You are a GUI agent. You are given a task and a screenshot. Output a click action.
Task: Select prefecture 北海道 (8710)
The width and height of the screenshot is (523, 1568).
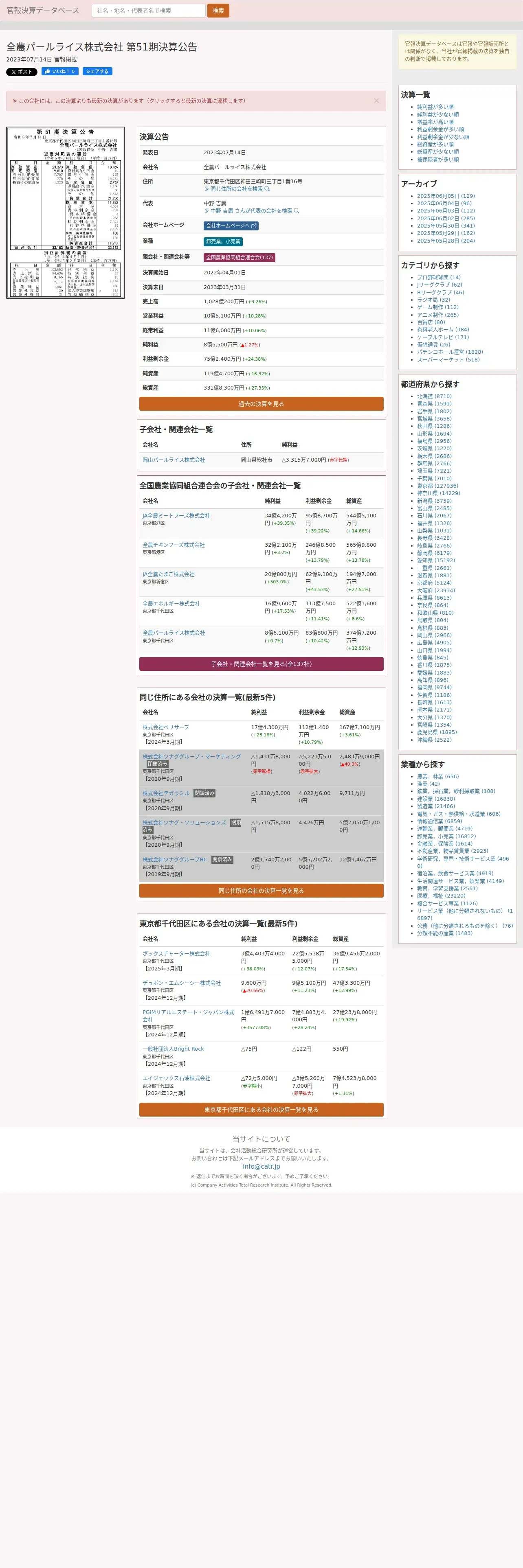click(434, 396)
